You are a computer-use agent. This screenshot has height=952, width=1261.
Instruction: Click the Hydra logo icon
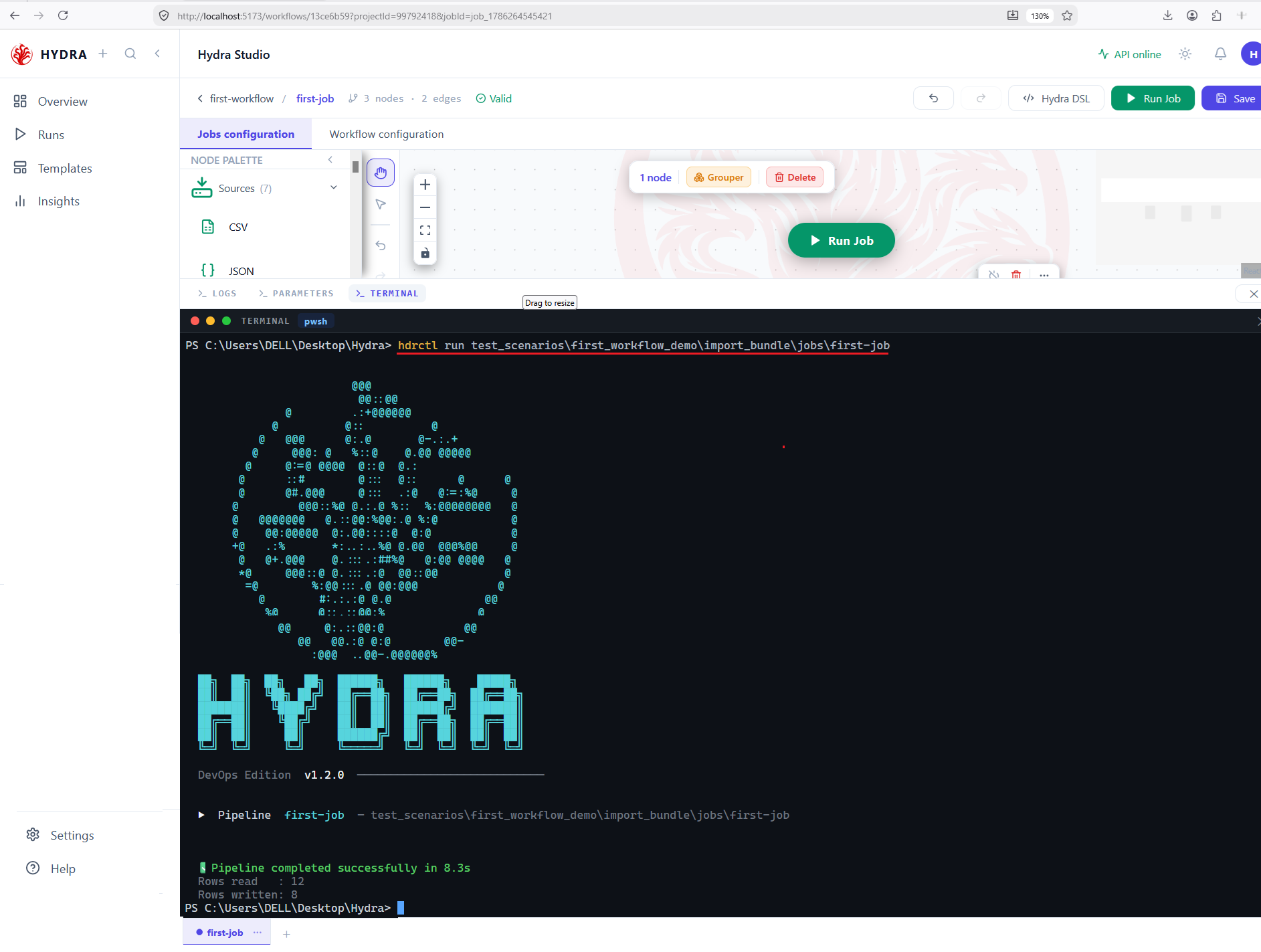[22, 54]
